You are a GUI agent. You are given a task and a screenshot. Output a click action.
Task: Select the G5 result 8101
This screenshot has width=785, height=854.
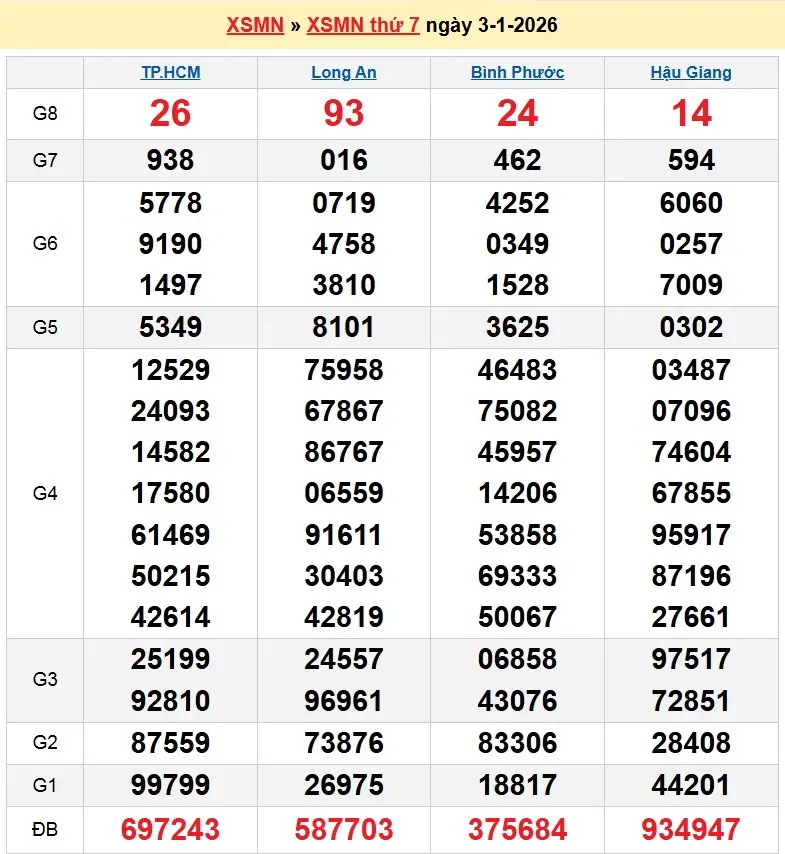(x=344, y=327)
